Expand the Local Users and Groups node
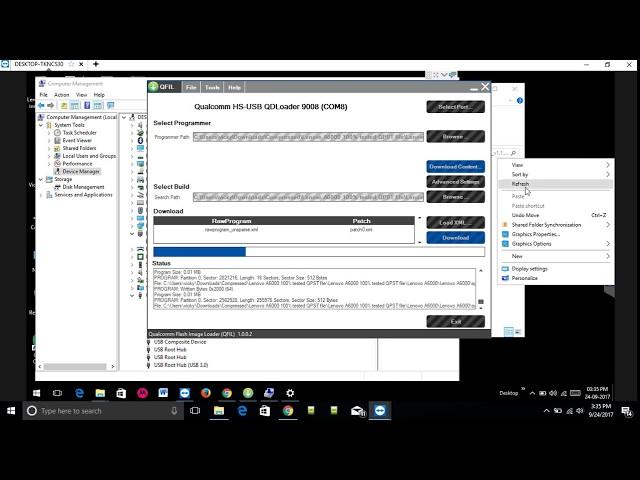Image resolution: width=640 pixels, height=480 pixels. pos(49,156)
